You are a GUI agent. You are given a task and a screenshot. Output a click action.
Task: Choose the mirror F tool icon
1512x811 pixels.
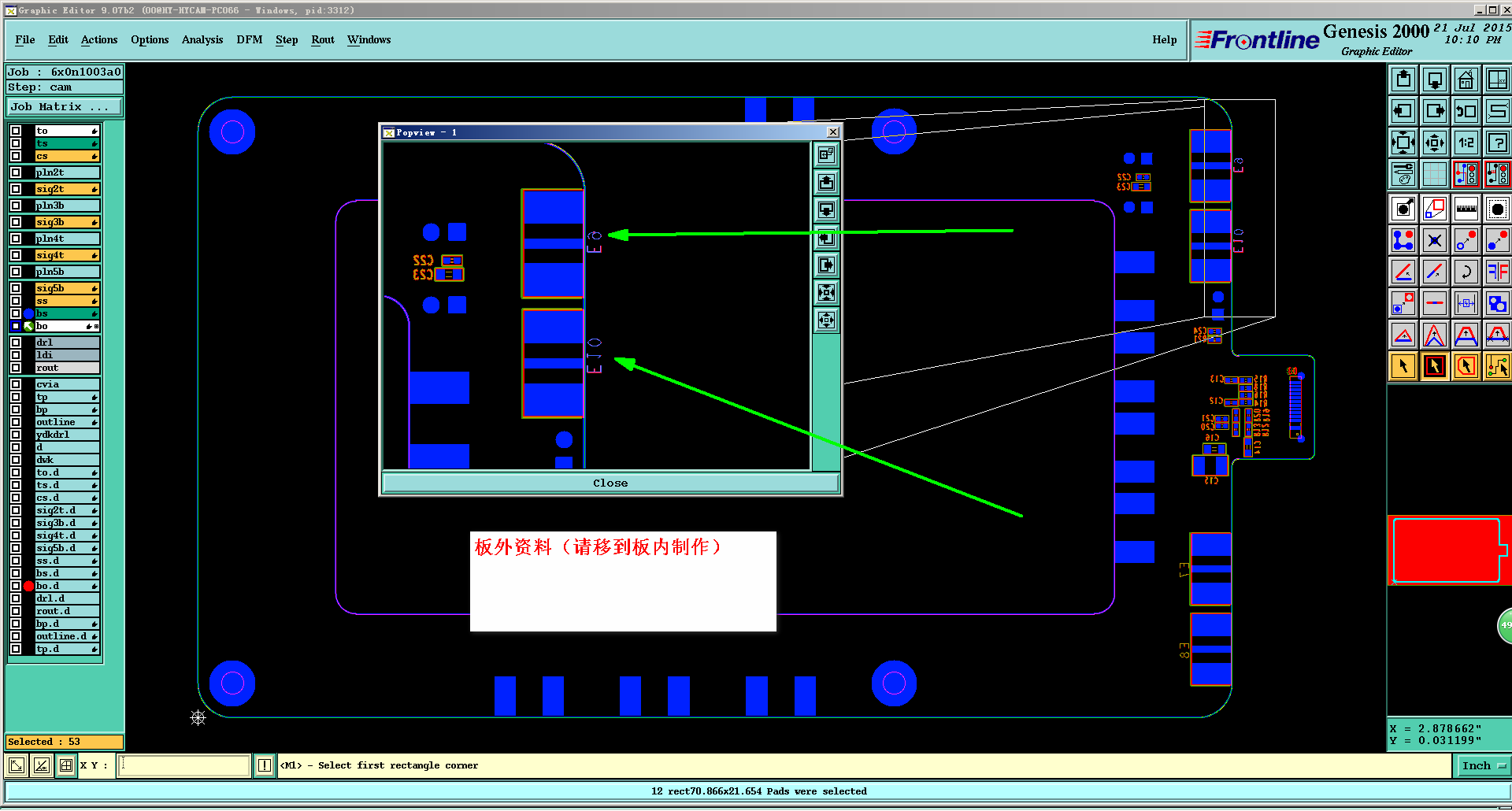pyautogui.click(x=1497, y=272)
